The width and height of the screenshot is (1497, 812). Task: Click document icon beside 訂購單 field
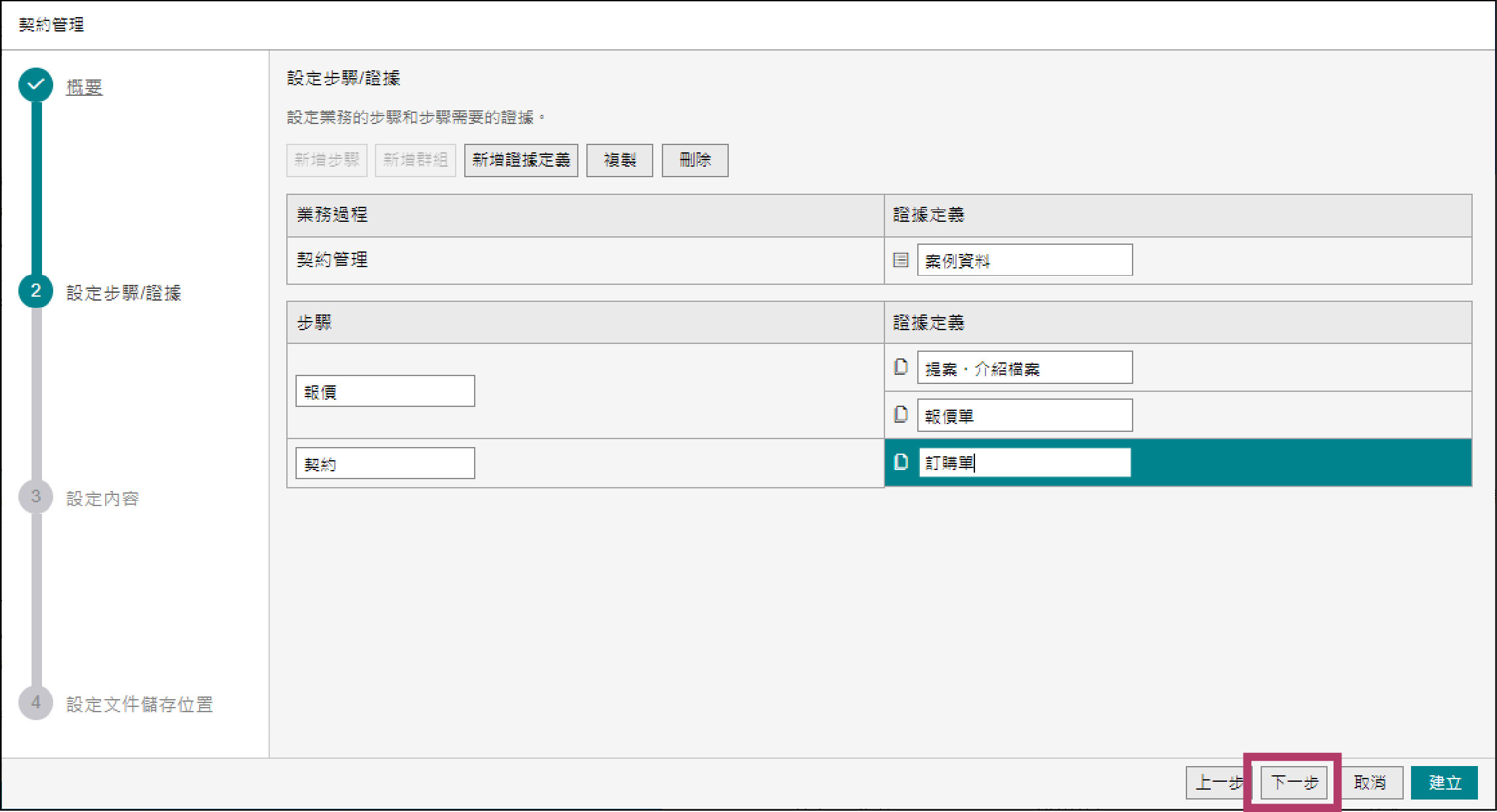[x=901, y=462]
